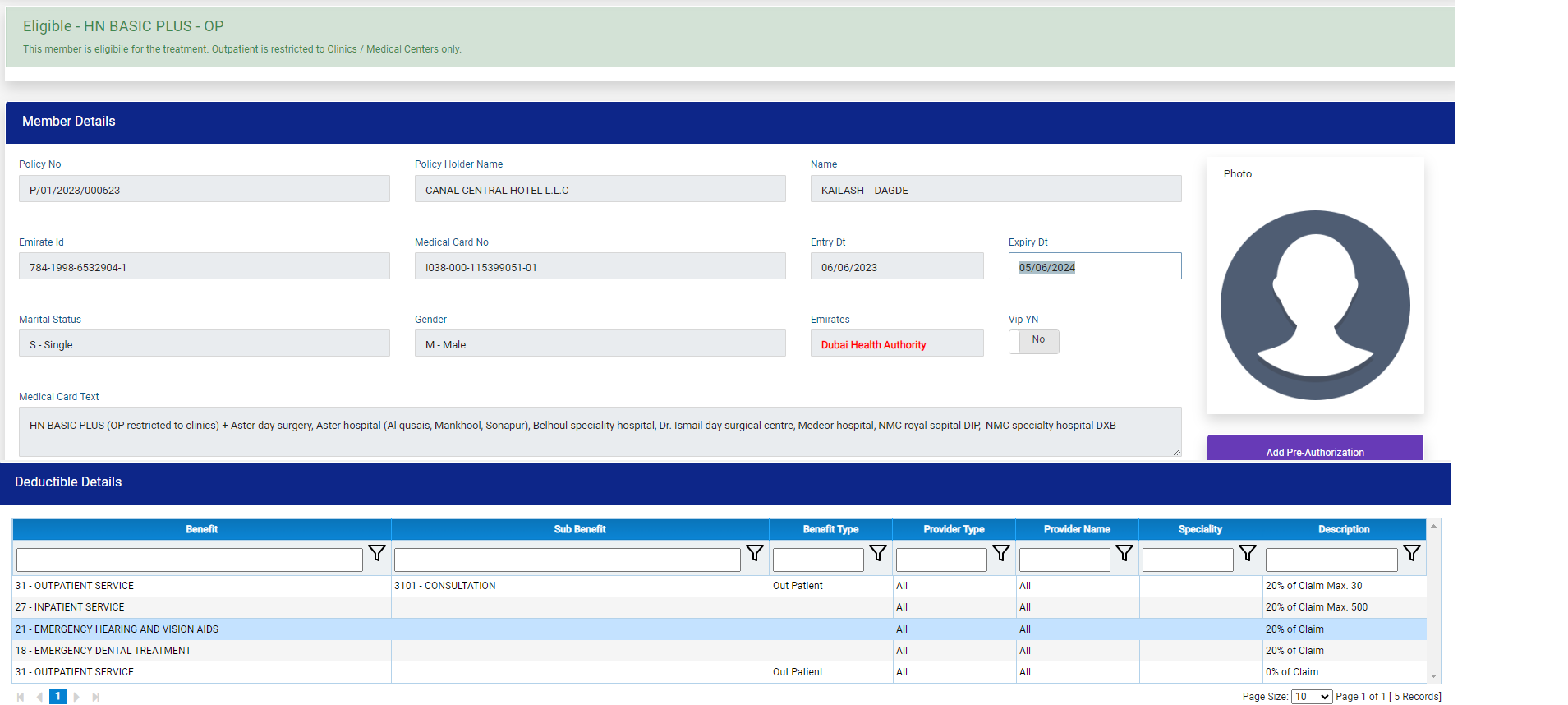Viewport: 1568px width, 705px height.
Task: Select page 1 in the pager
Action: [x=57, y=697]
